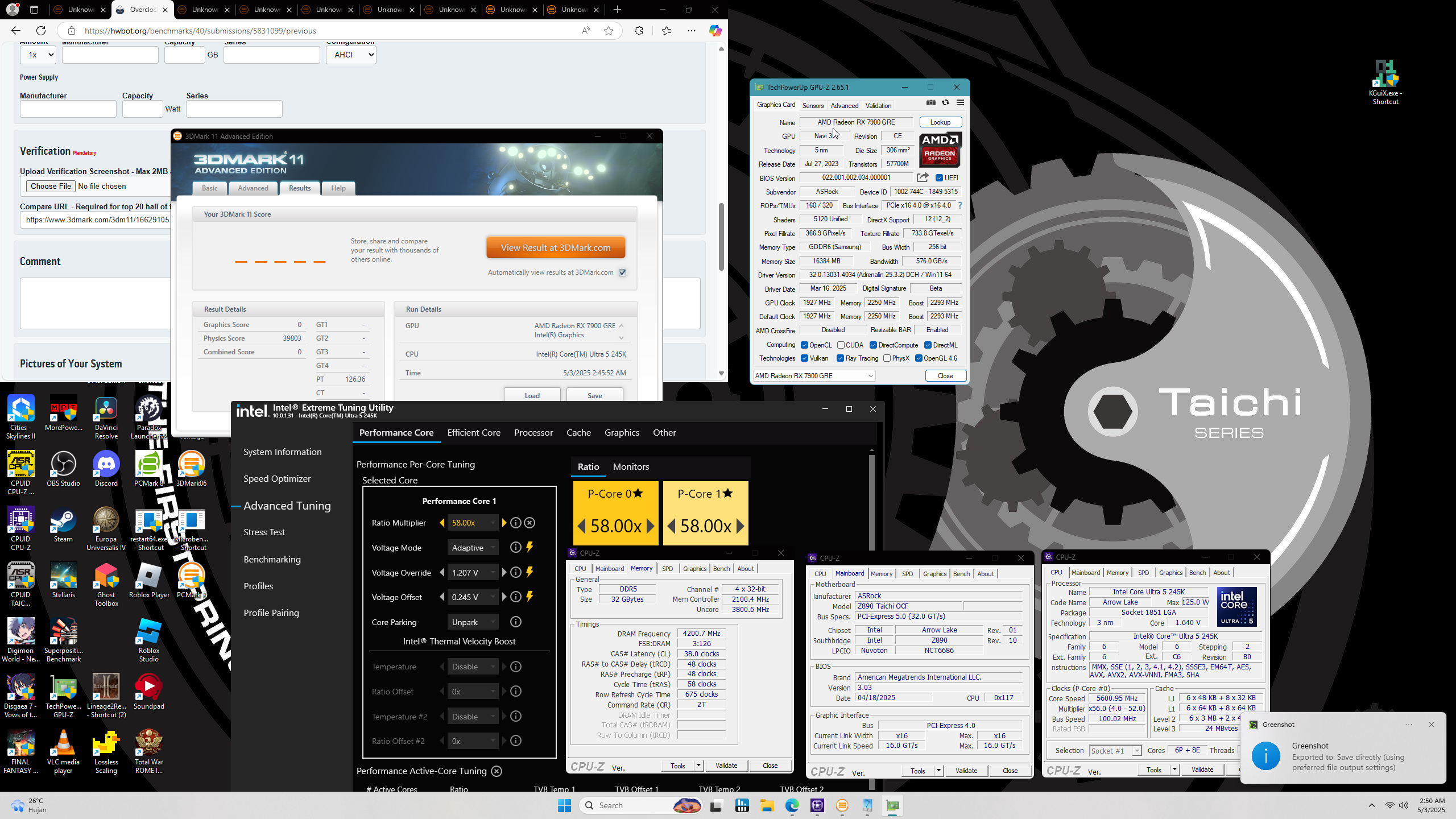Viewport: 1456px width, 819px height.
Task: Open the Amount 1x dropdown
Action: pos(38,55)
